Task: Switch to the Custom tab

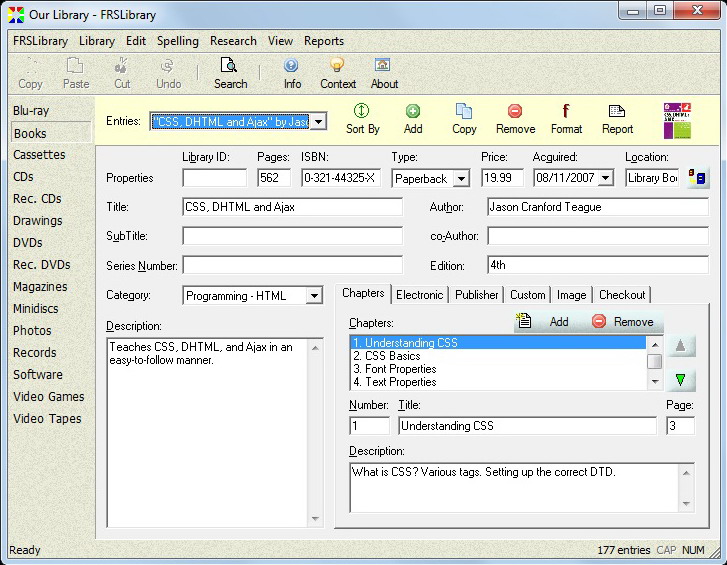Action: pyautogui.click(x=527, y=295)
